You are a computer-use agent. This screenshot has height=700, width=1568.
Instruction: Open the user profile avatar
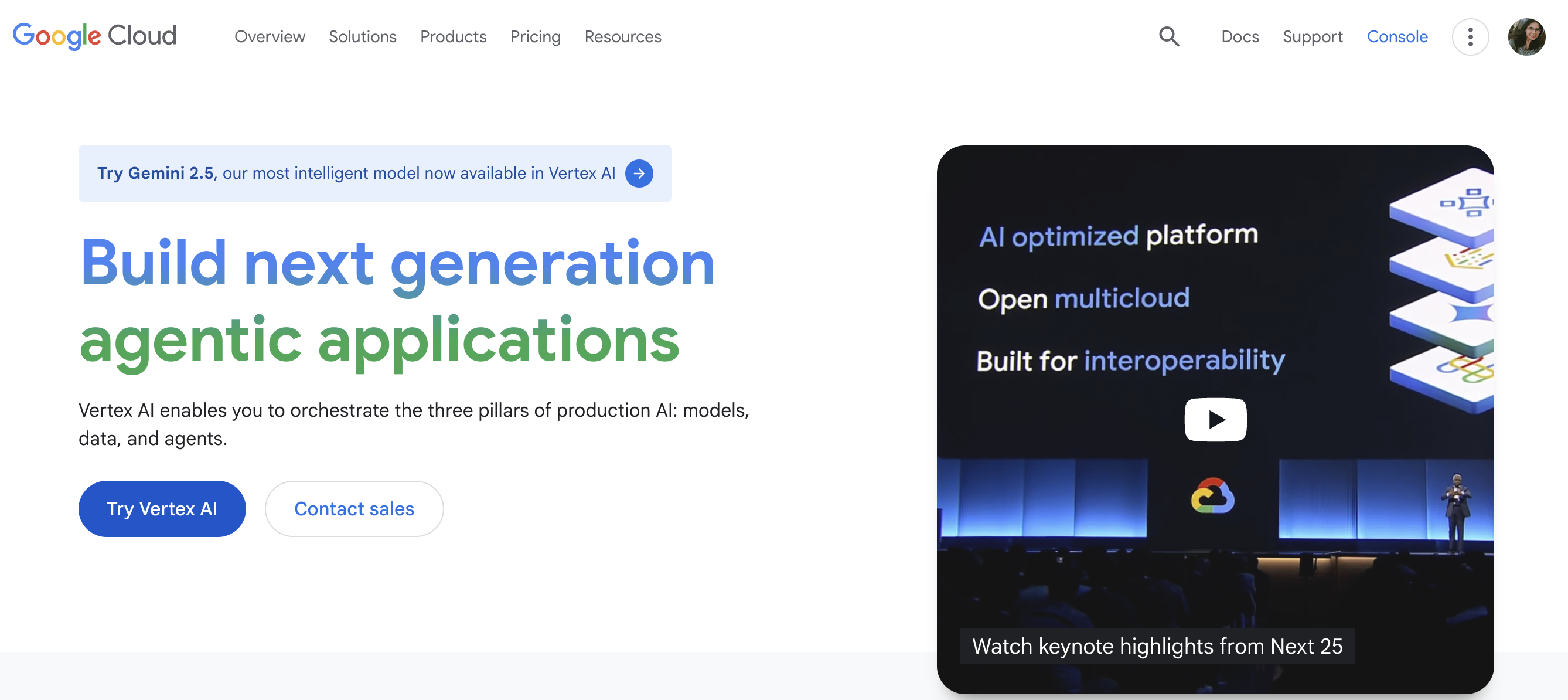[x=1526, y=36]
